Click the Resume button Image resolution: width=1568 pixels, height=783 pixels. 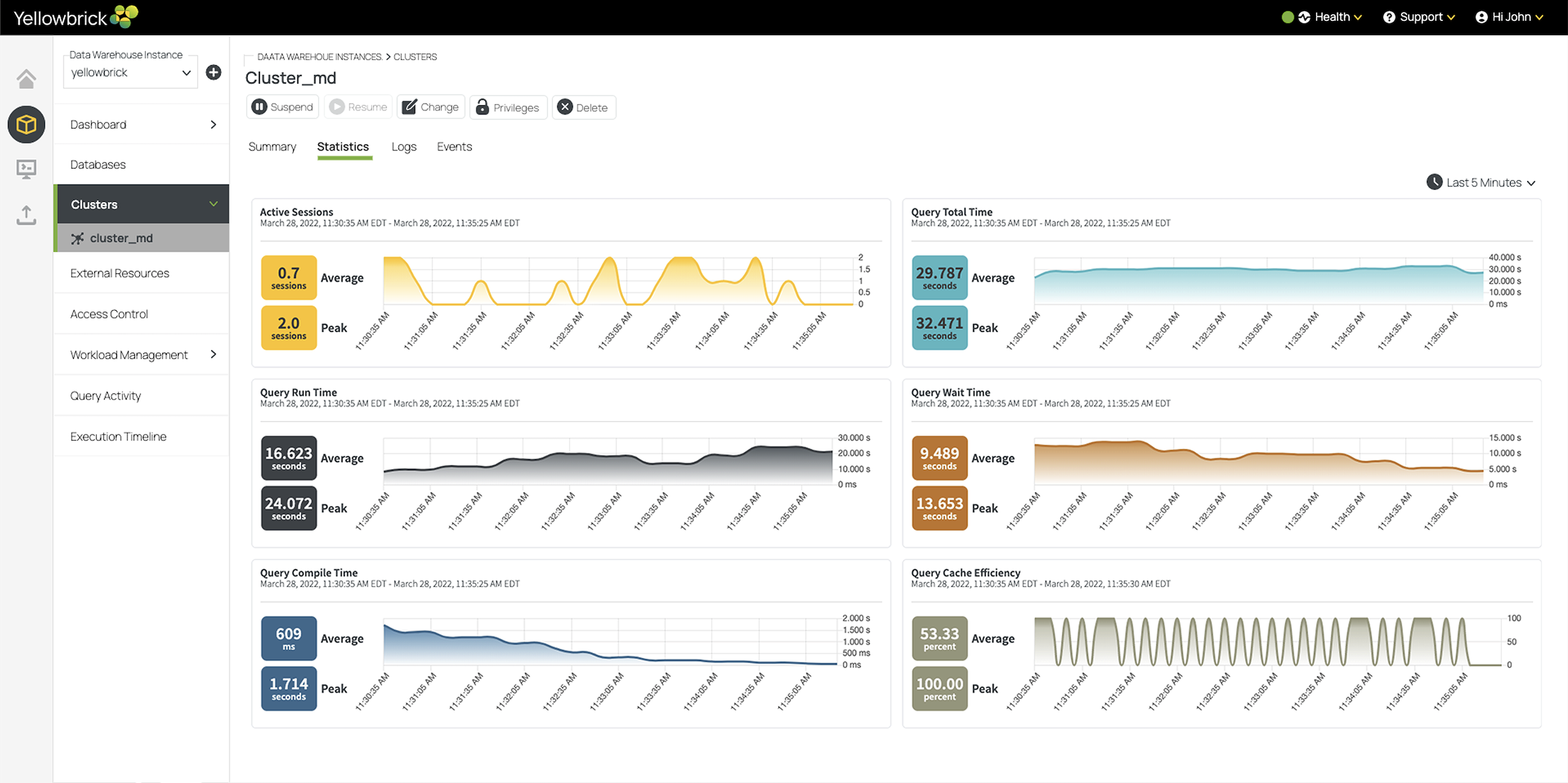[358, 107]
